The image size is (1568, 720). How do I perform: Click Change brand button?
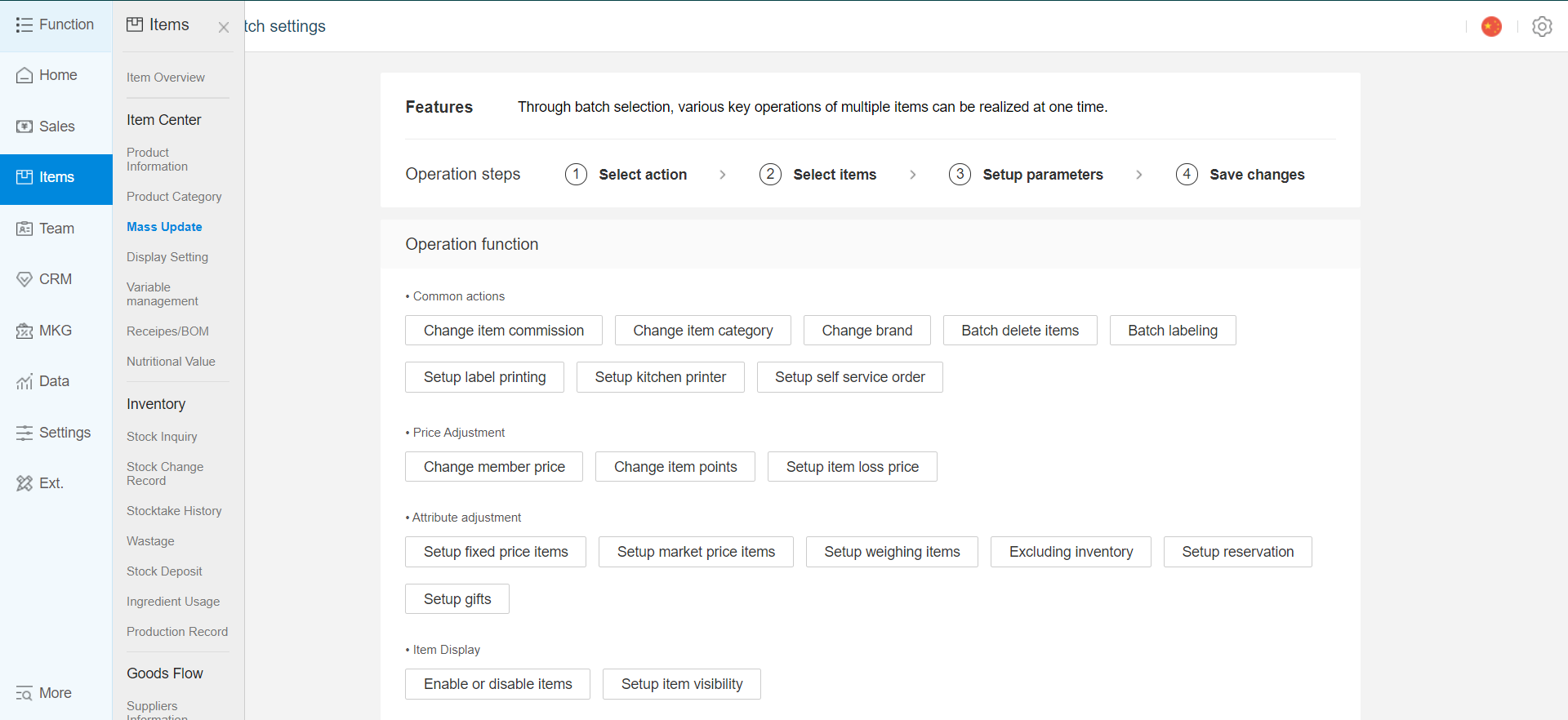(867, 331)
